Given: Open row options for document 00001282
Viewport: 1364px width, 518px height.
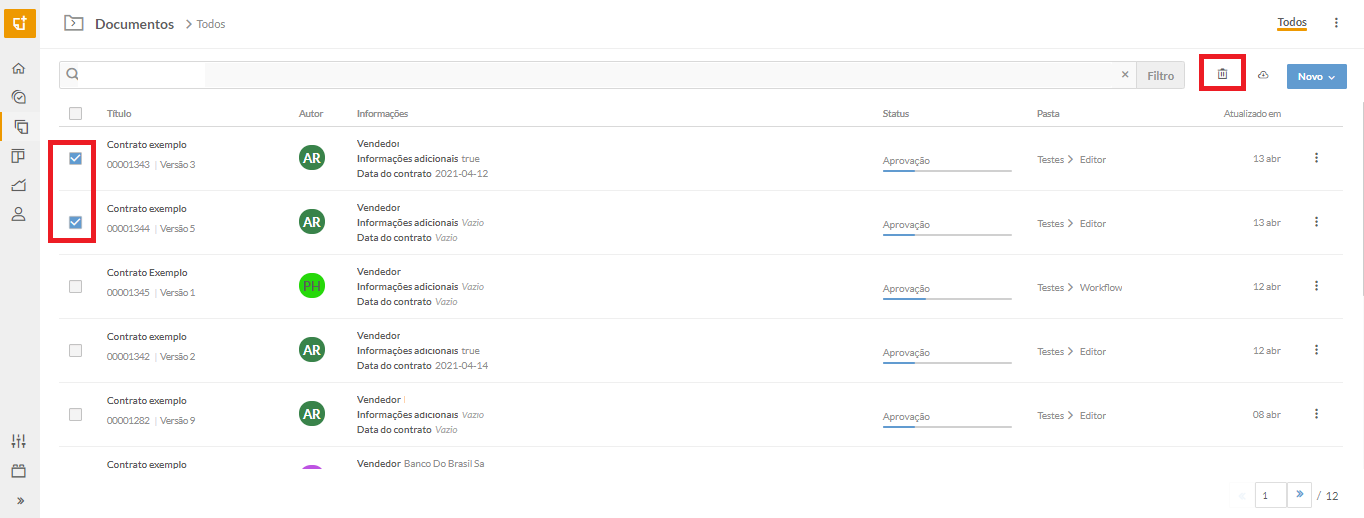Looking at the screenshot, I should pos(1316,414).
